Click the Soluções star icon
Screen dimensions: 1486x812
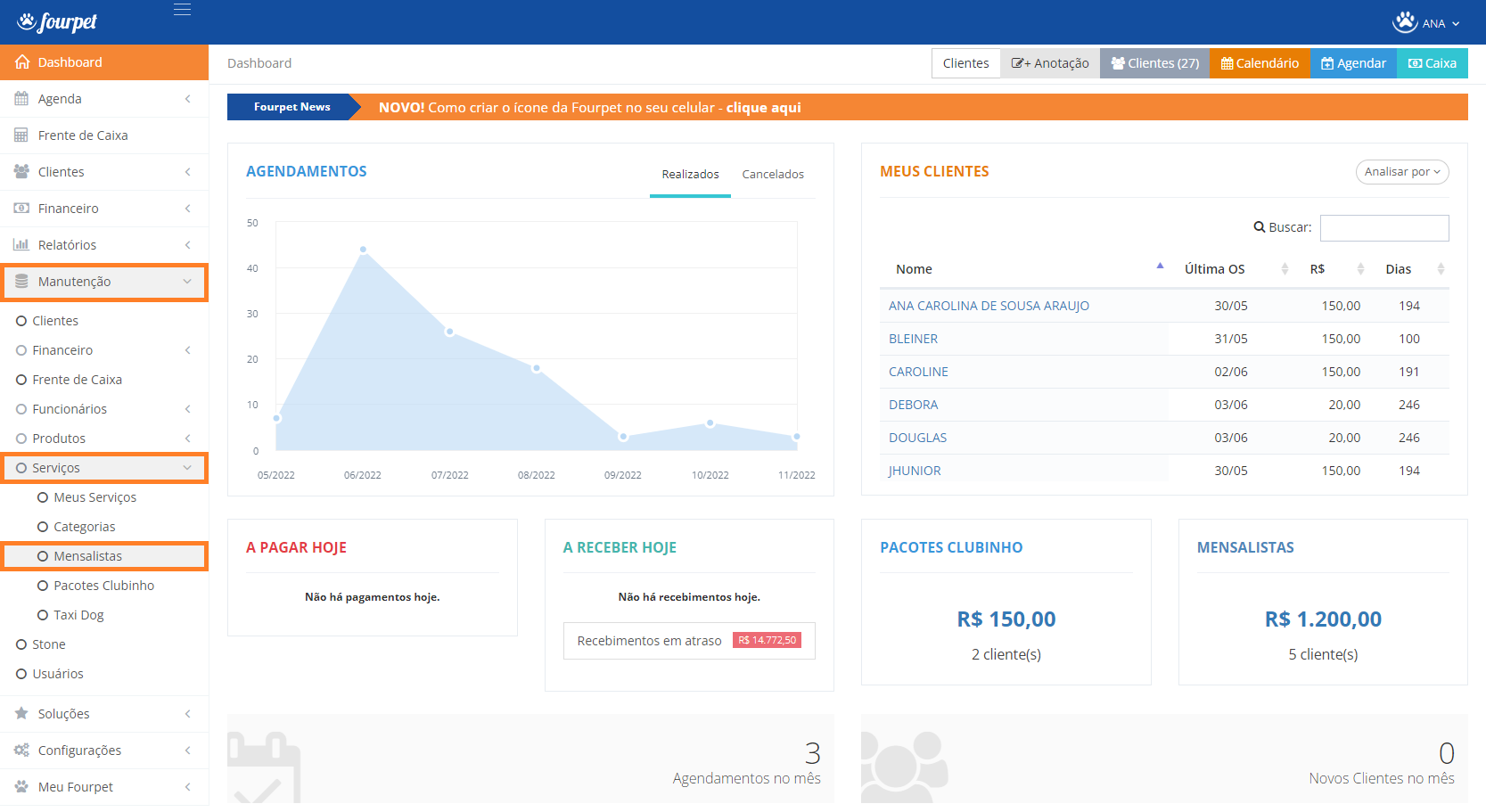tap(21, 714)
